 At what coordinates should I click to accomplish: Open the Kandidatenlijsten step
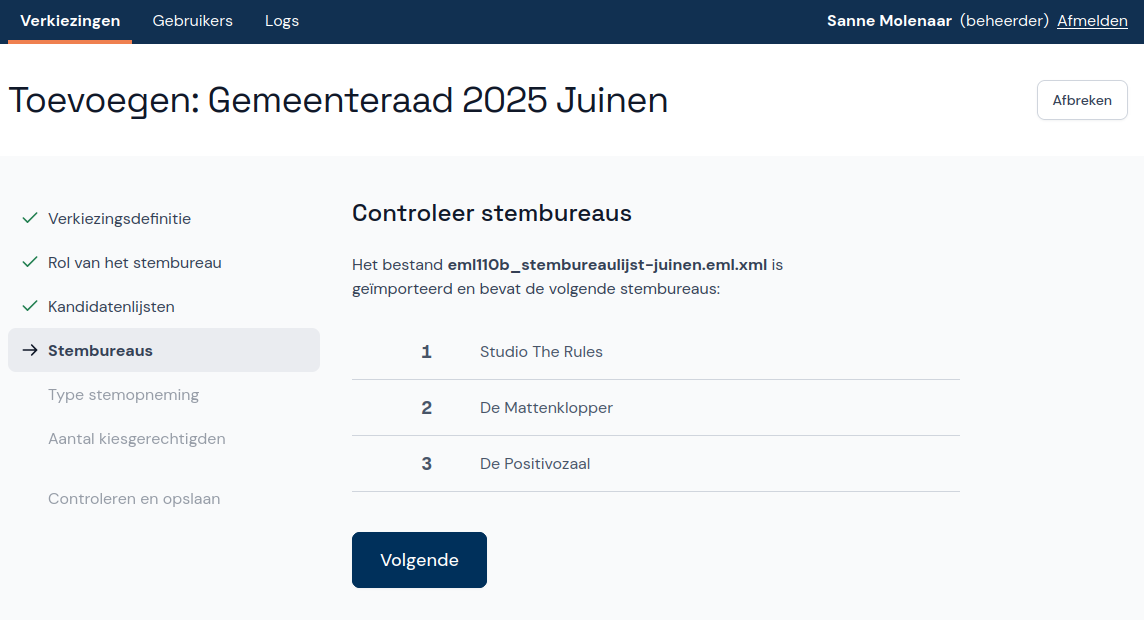pos(111,306)
